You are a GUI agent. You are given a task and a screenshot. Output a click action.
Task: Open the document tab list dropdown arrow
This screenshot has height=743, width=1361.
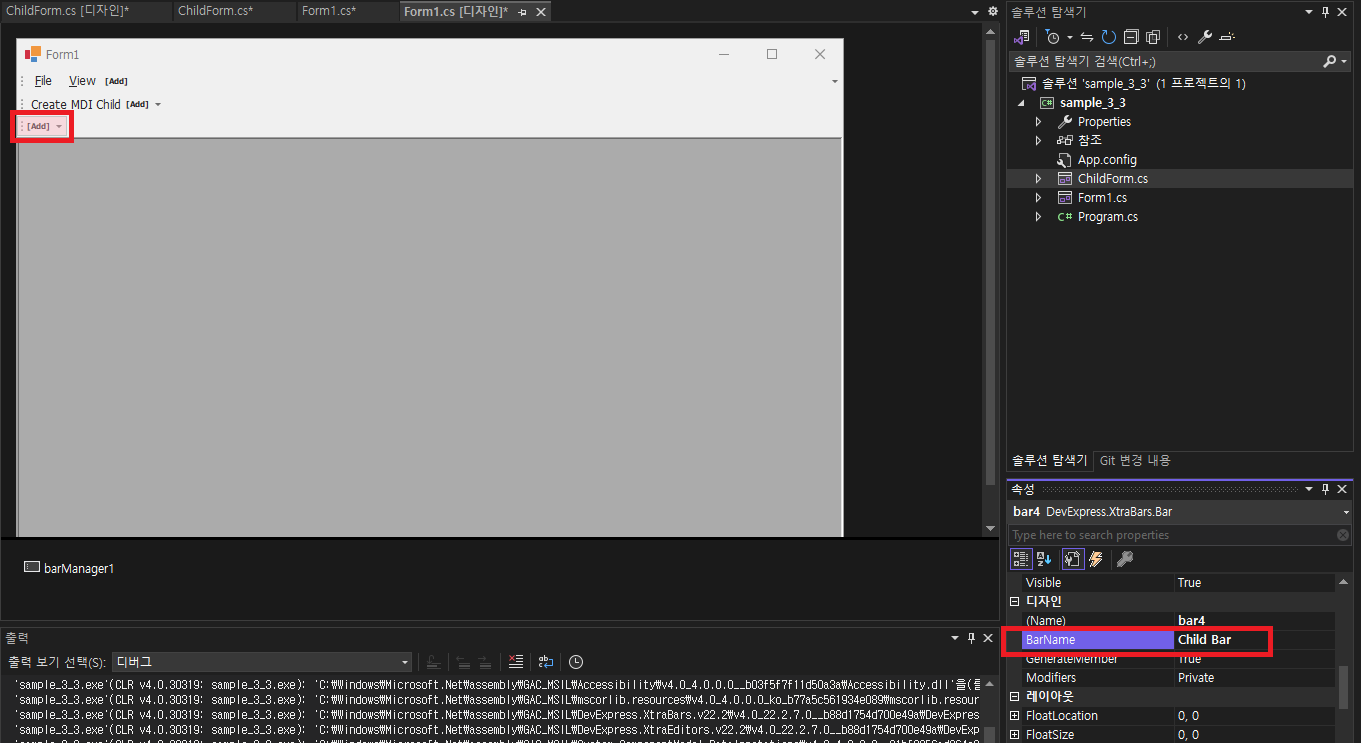tap(975, 11)
